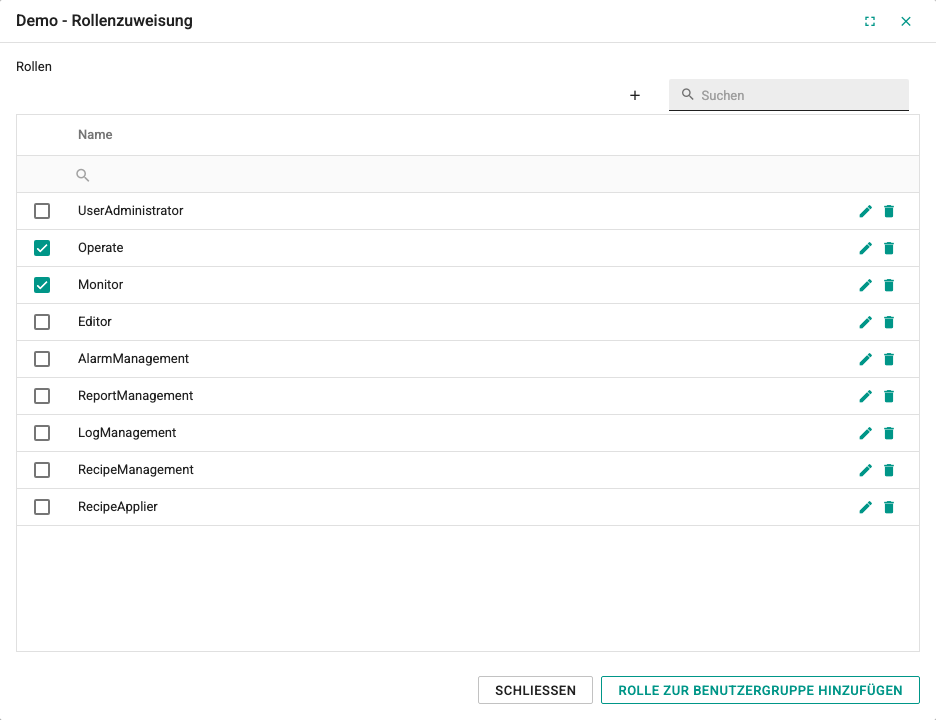
Task: Focus the Suchen search field
Action: click(789, 95)
